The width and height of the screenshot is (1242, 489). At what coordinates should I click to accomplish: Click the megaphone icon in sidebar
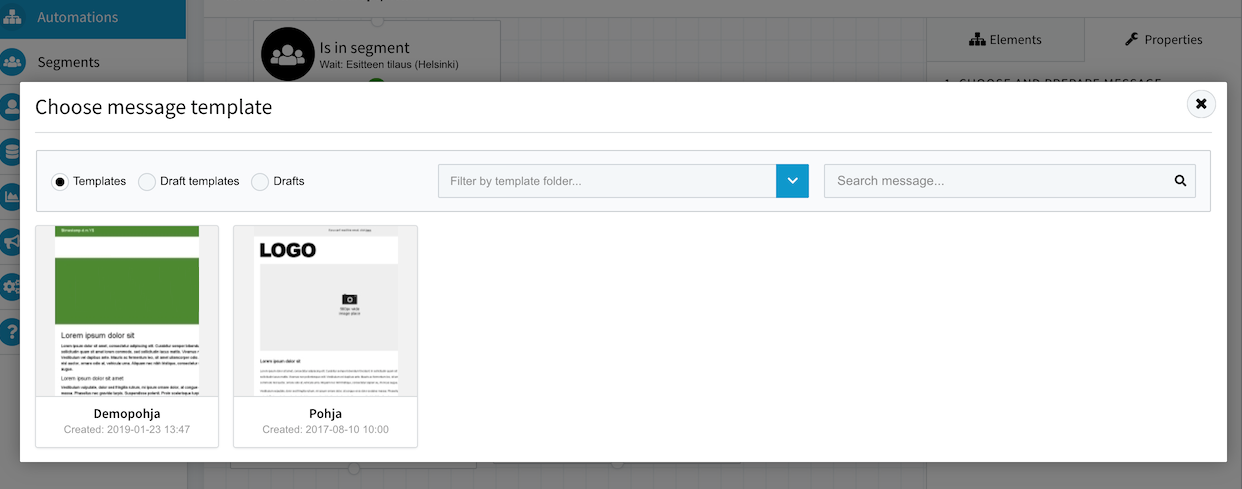tap(11, 242)
